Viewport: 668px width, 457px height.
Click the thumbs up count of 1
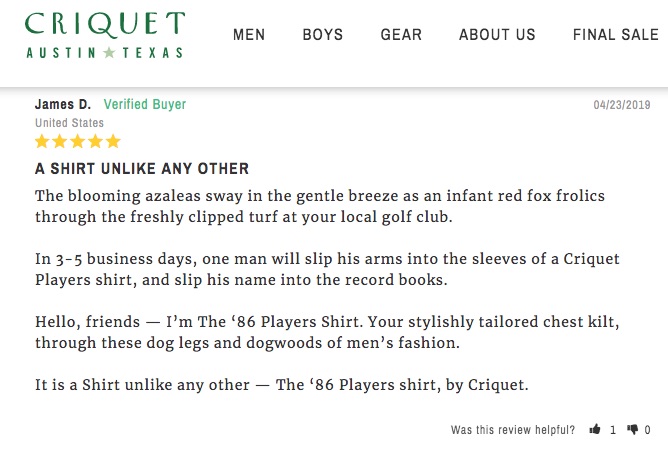pyautogui.click(x=613, y=430)
